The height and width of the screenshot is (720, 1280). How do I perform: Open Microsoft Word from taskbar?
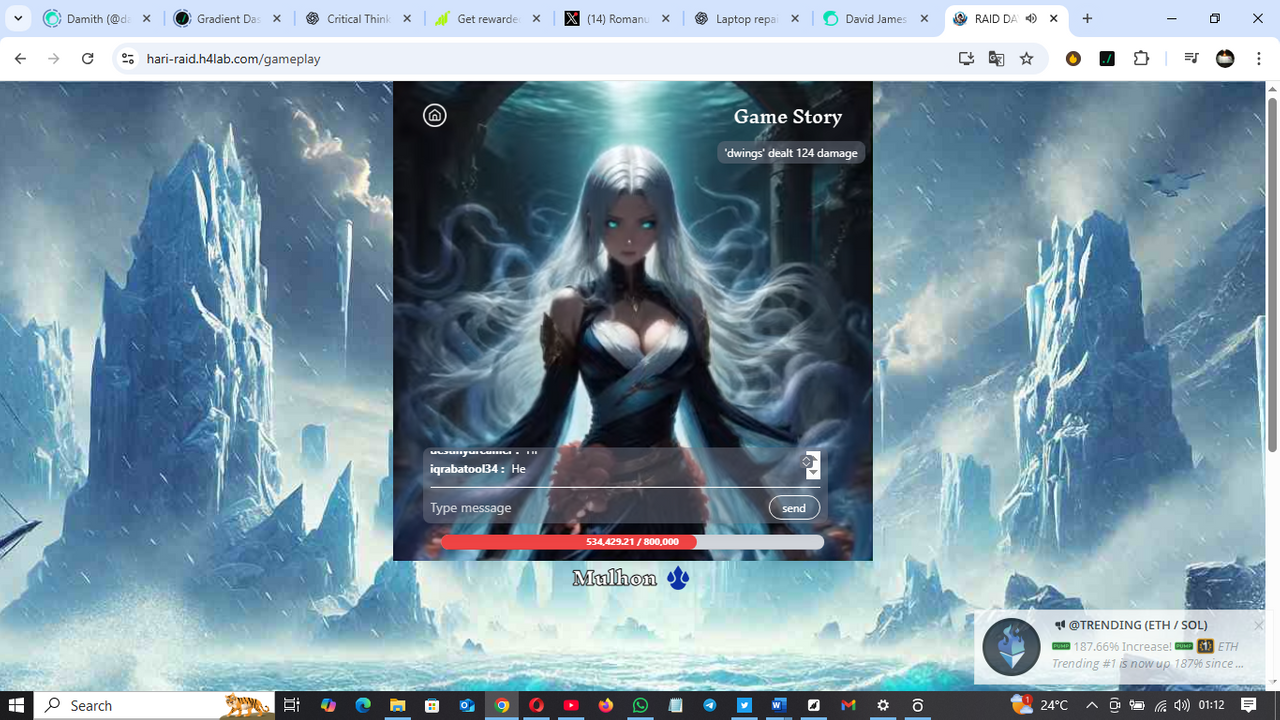pos(779,705)
